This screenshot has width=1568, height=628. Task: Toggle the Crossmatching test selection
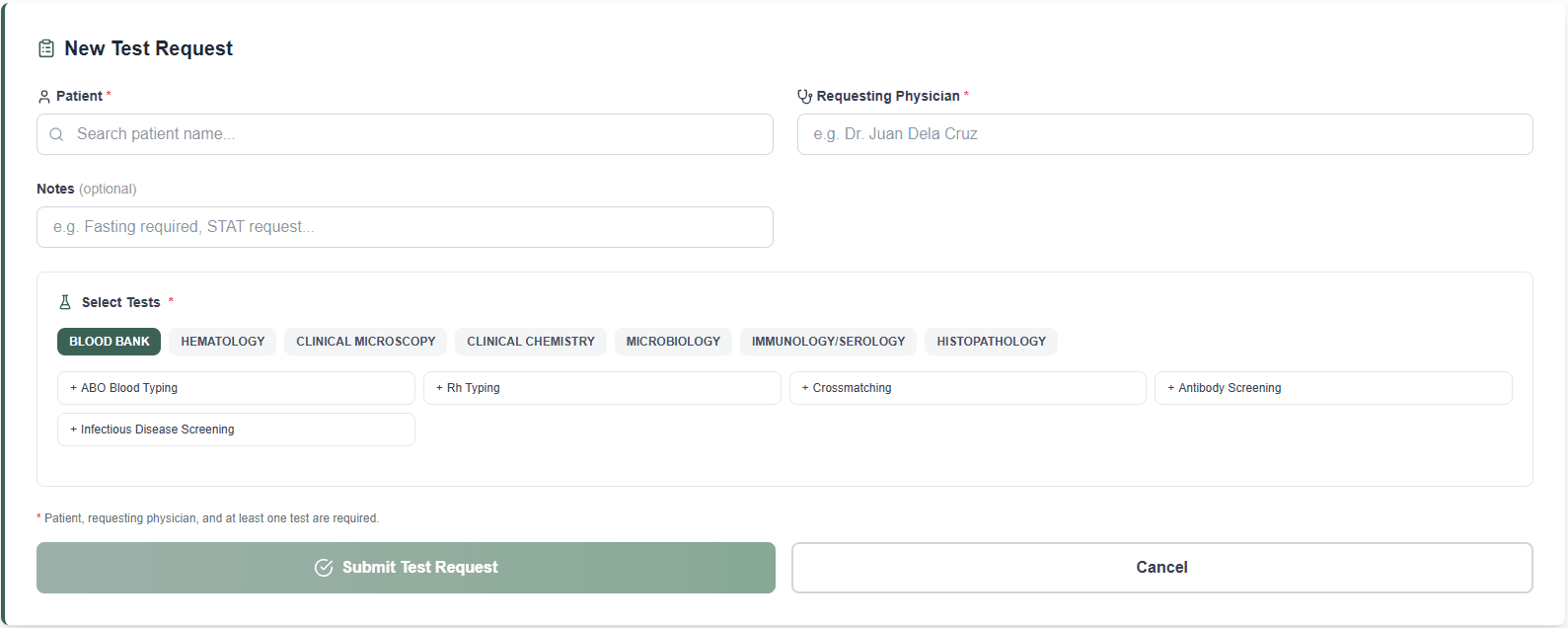tap(967, 387)
